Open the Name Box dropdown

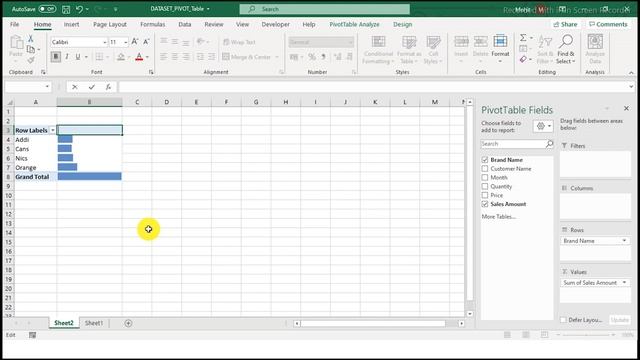pos(47,87)
